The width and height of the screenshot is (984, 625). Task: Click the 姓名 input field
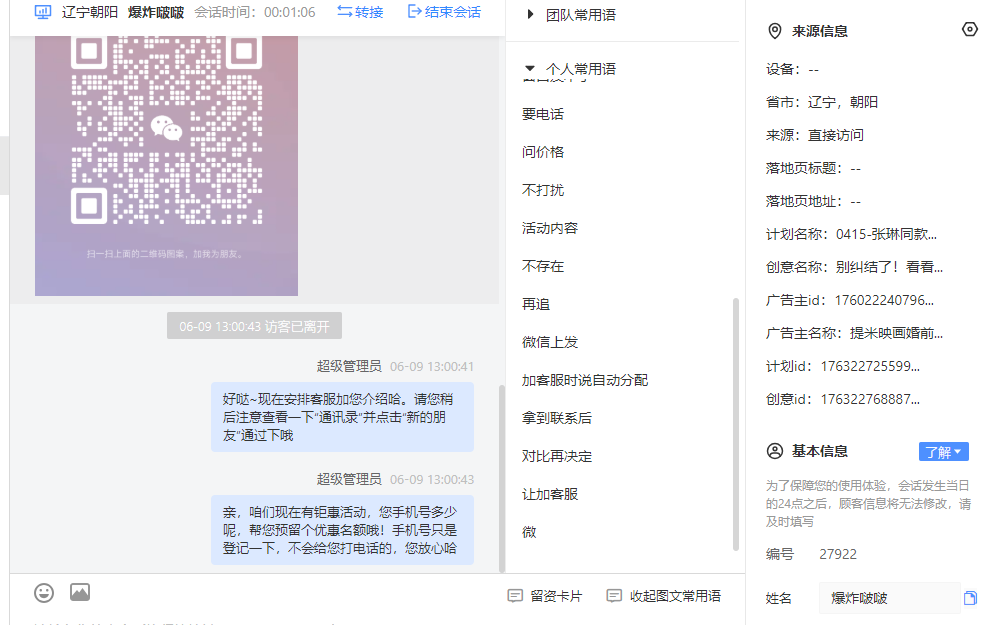coord(889,598)
